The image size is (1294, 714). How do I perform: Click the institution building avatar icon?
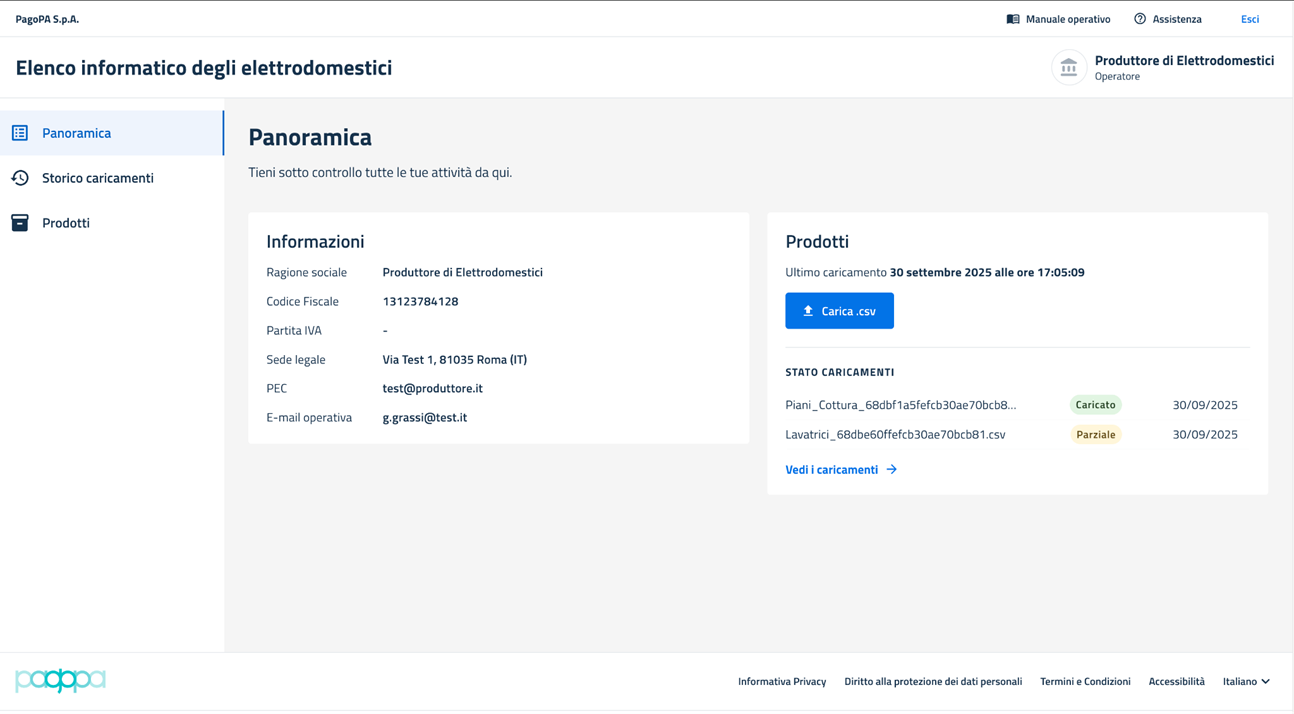1069,68
